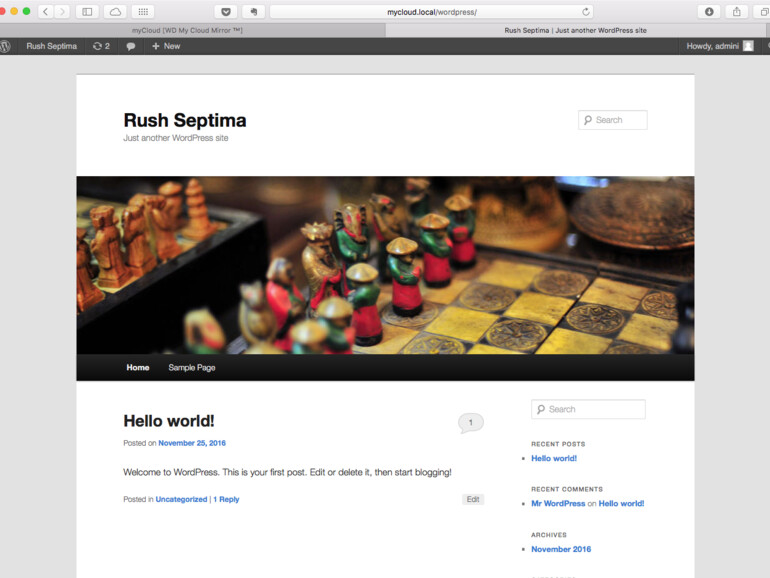Screen dimensions: 770x578
Task: Open the Downloads arrow icon
Action: pos(709,11)
